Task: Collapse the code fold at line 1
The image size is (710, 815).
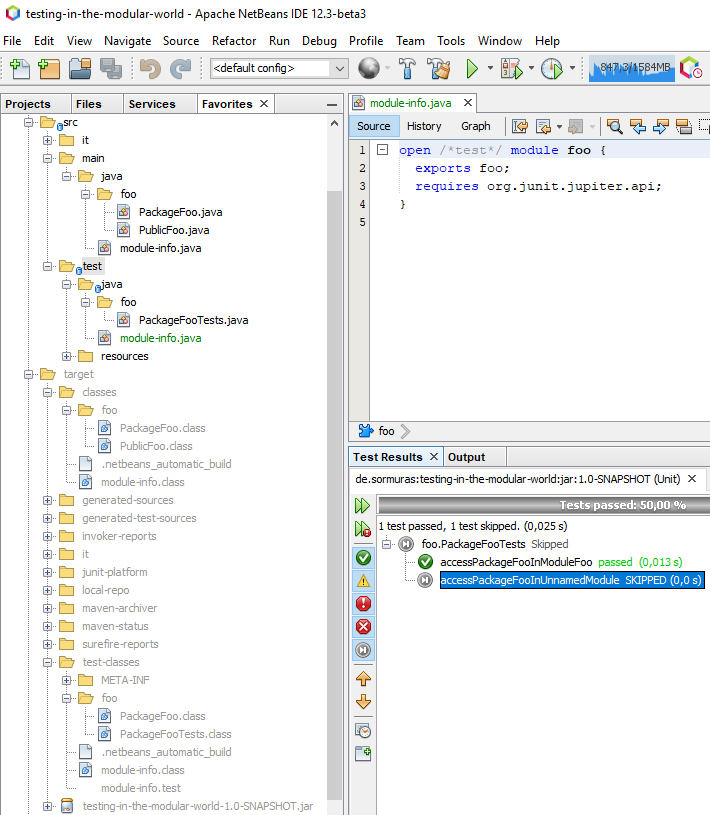Action: tap(383, 150)
